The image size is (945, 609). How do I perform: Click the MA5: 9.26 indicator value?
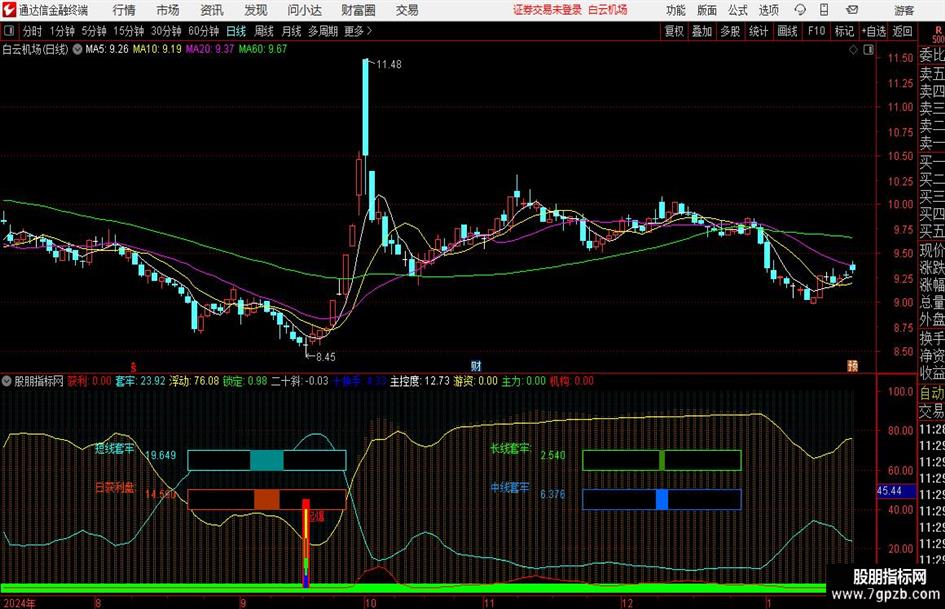pos(107,49)
